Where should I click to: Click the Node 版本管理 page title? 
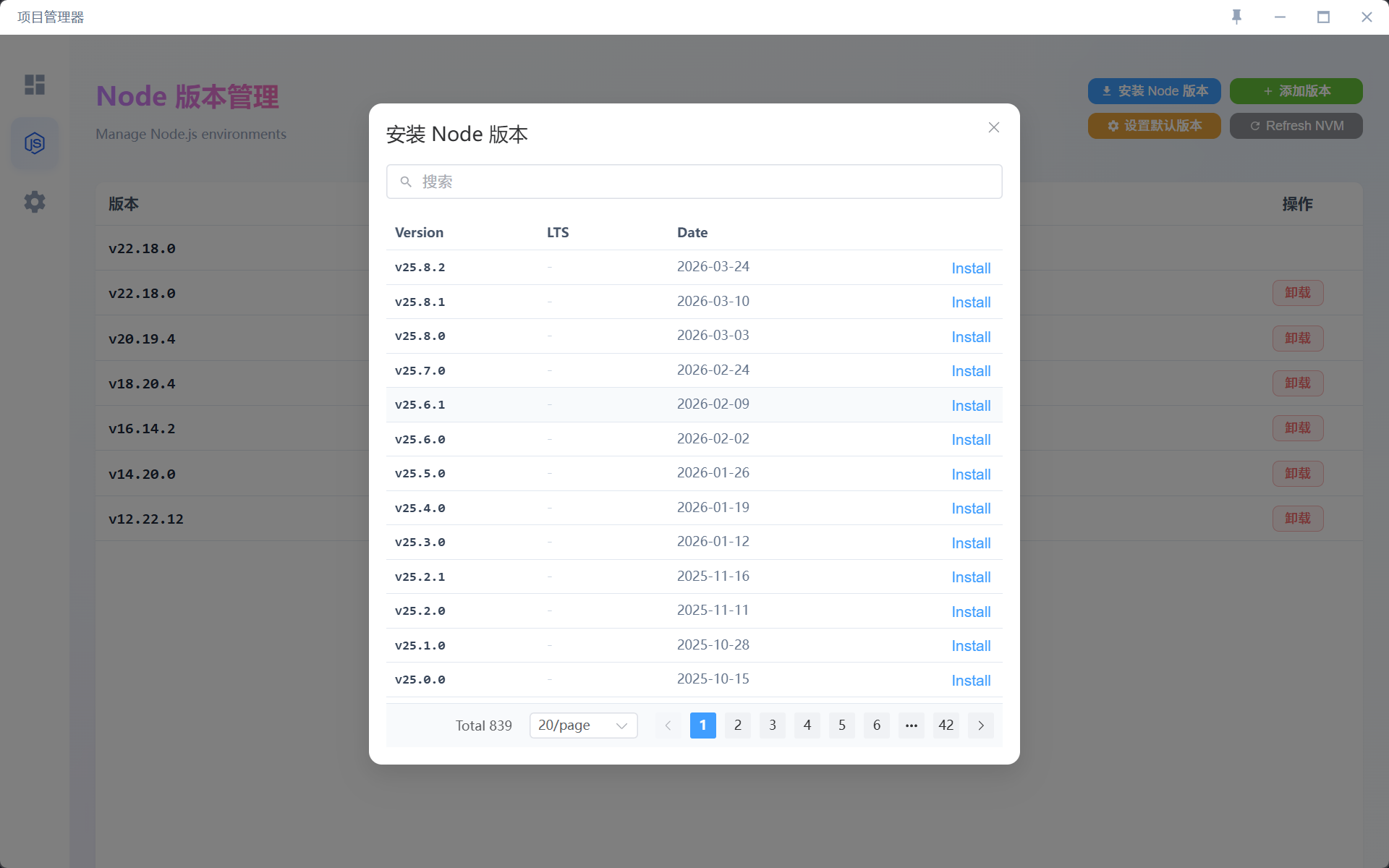187,96
